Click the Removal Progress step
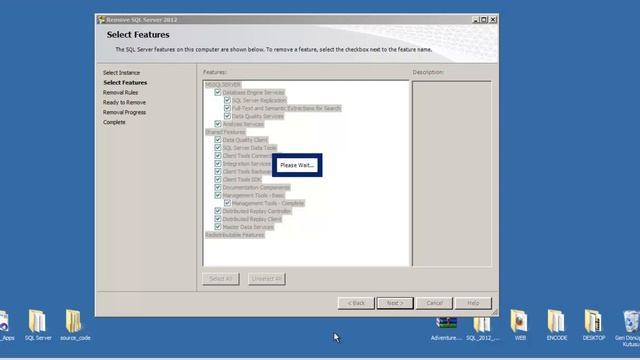 coord(124,112)
